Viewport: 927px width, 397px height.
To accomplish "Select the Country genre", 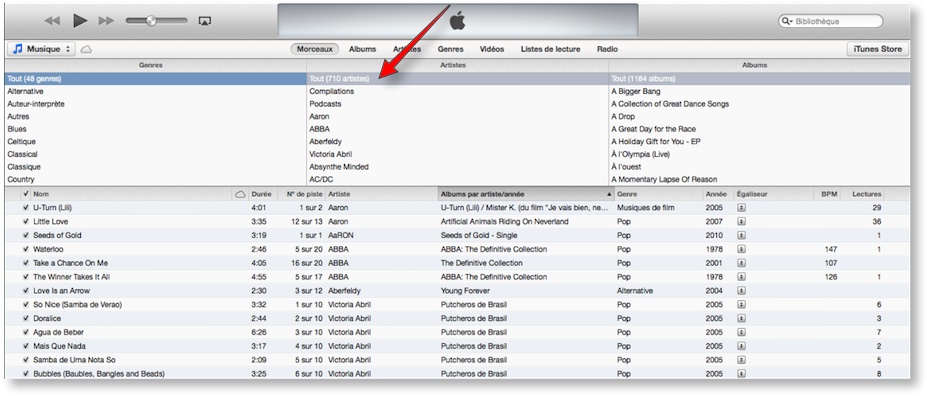I will pos(155,179).
